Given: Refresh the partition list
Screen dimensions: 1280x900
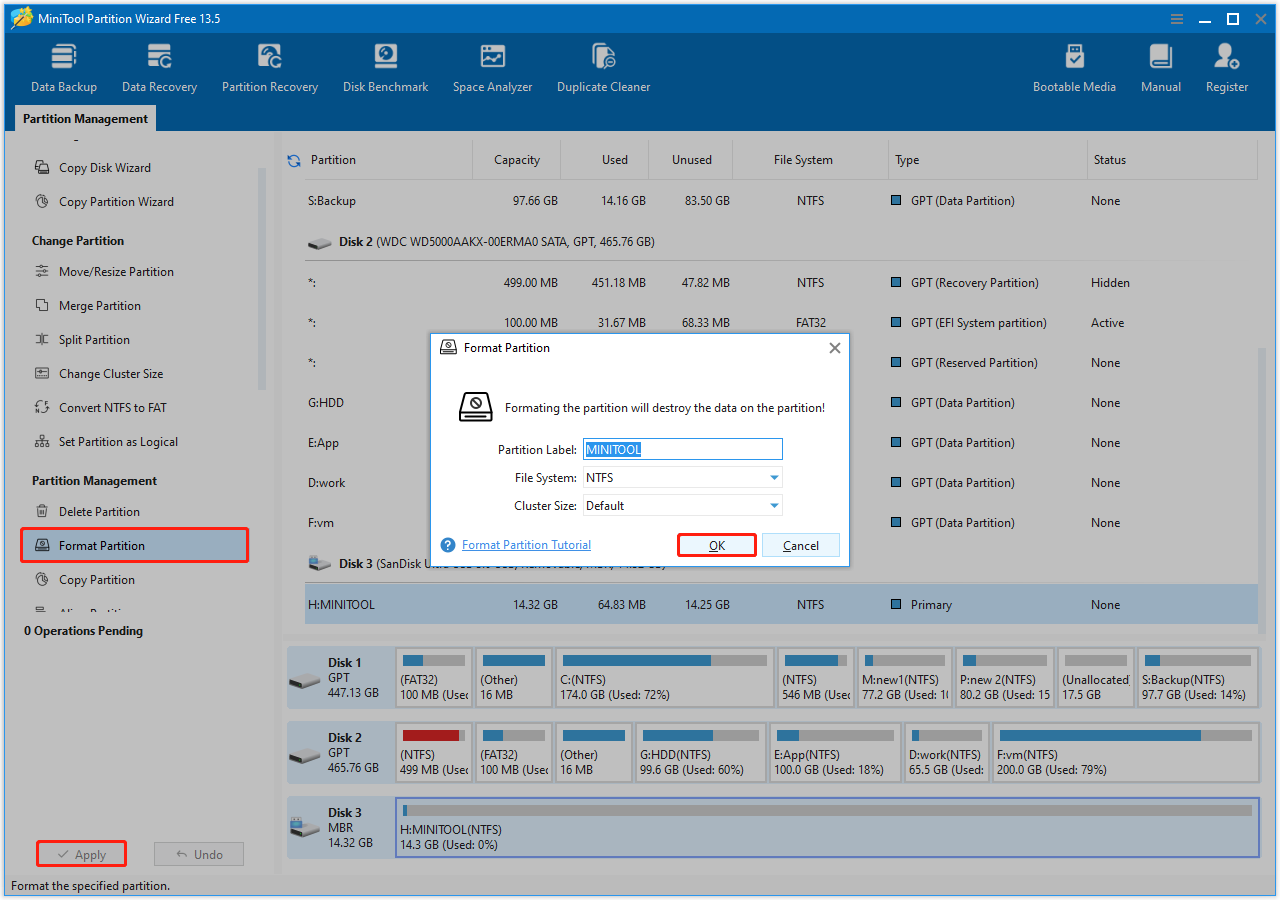Looking at the screenshot, I should [293, 159].
